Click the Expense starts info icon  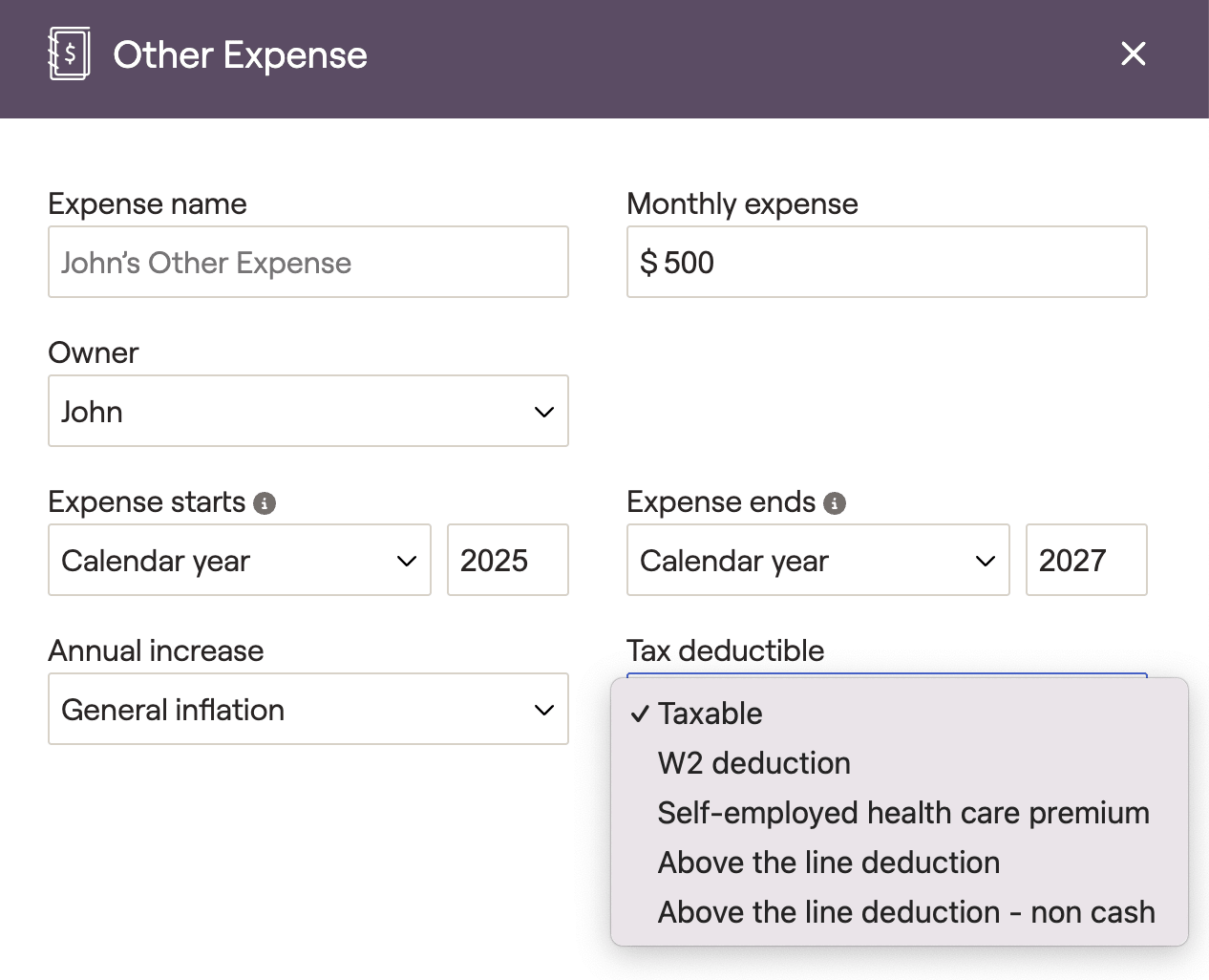point(265,503)
